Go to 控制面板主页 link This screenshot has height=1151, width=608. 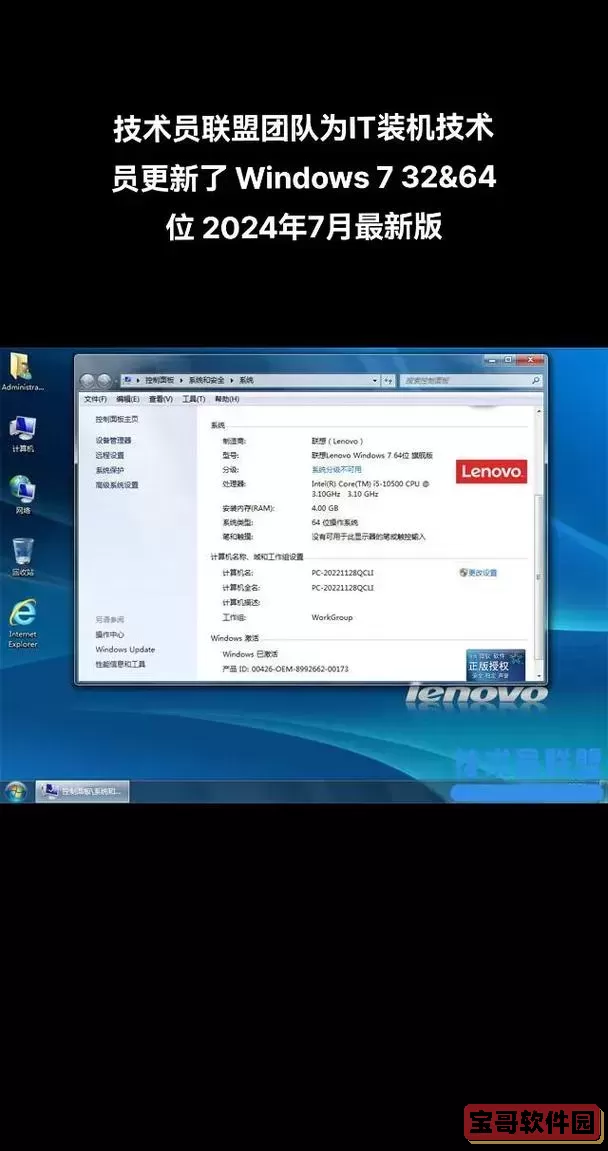pyautogui.click(x=117, y=419)
